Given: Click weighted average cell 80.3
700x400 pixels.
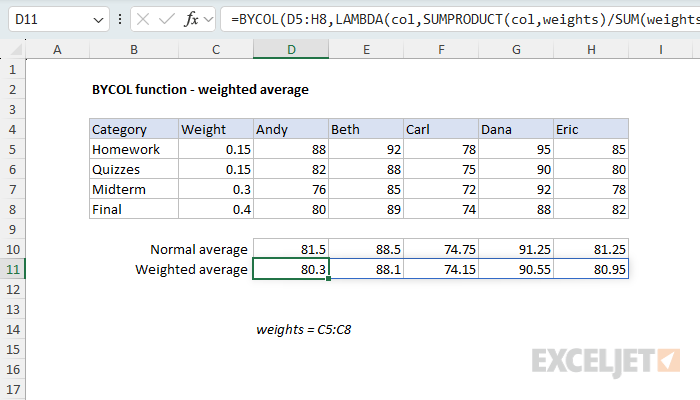Looking at the screenshot, I should [291, 269].
